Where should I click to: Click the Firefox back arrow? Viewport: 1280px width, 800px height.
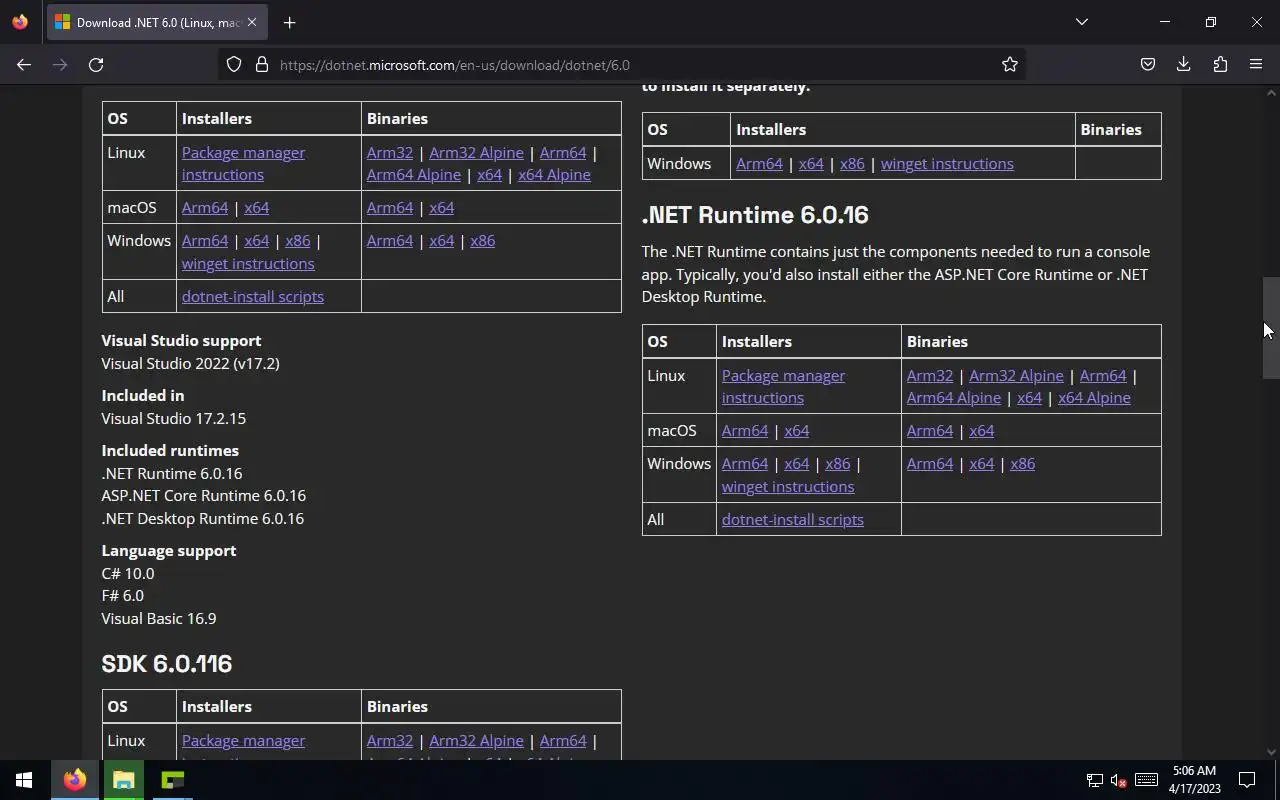pyautogui.click(x=24, y=64)
